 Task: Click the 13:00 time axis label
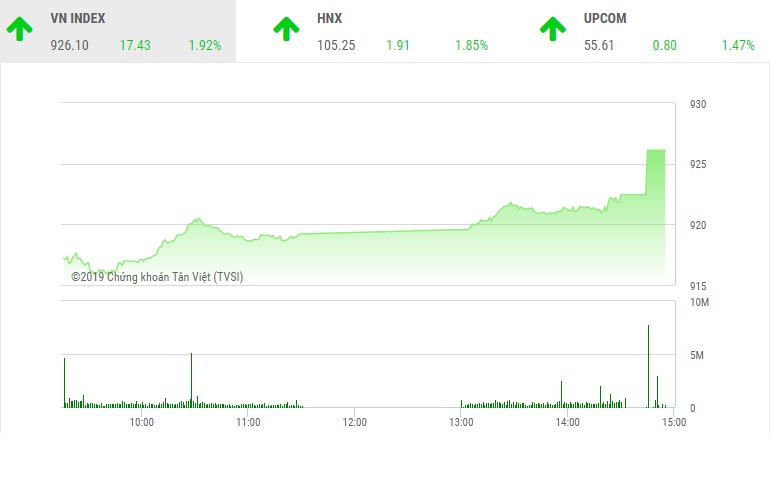[461, 422]
